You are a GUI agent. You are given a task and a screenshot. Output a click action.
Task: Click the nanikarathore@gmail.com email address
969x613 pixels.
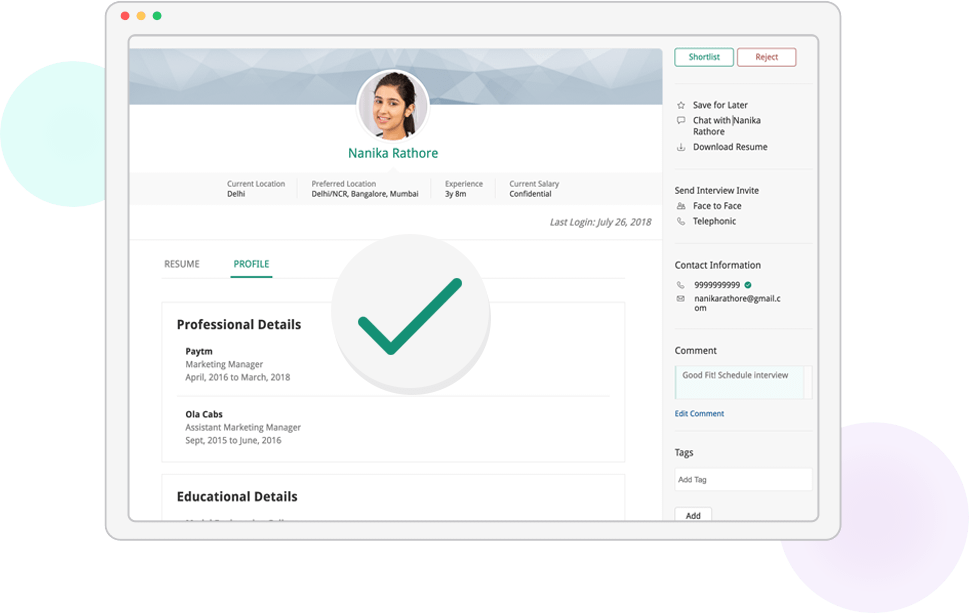(736, 302)
